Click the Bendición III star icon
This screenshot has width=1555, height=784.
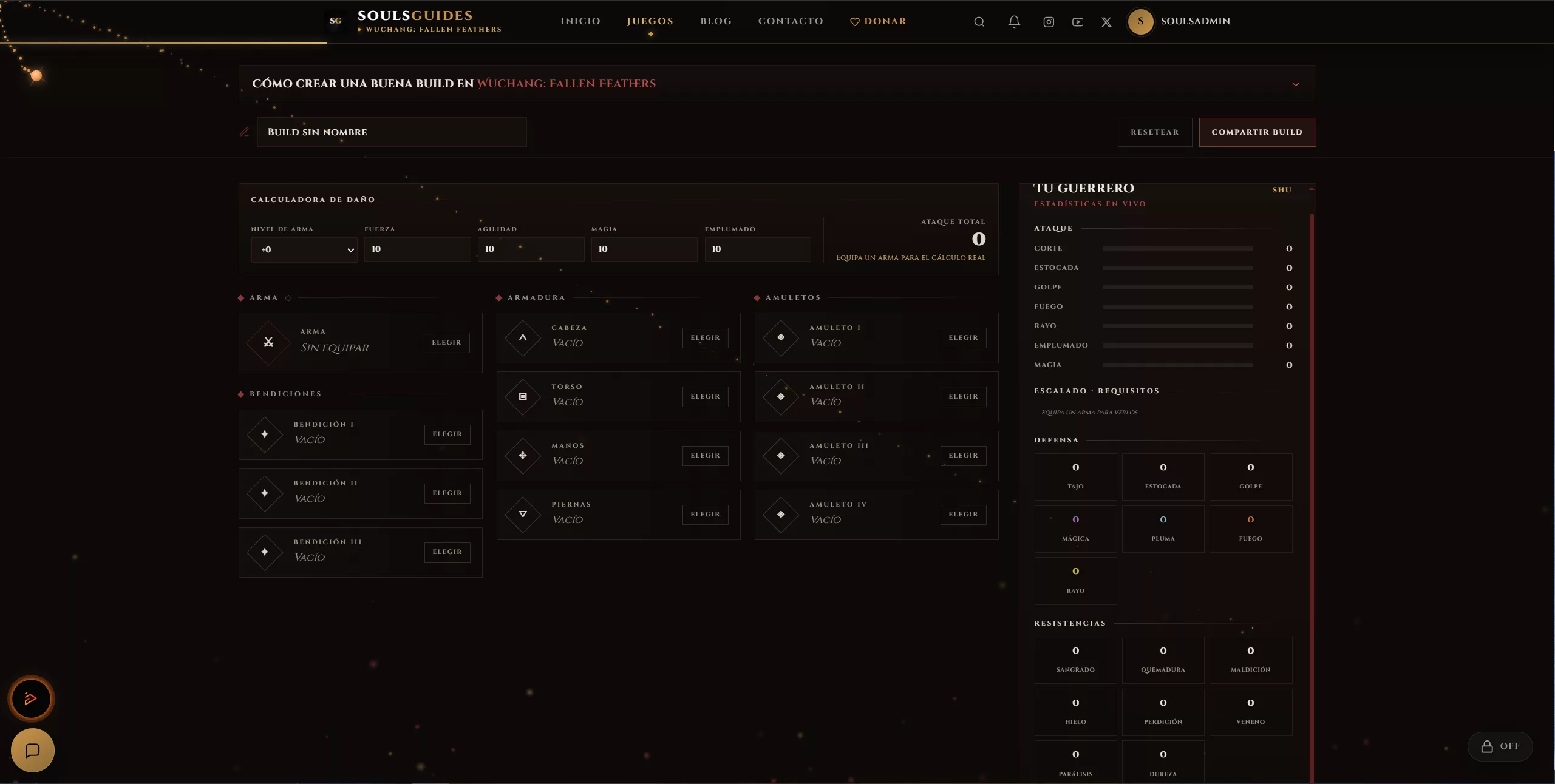point(265,552)
